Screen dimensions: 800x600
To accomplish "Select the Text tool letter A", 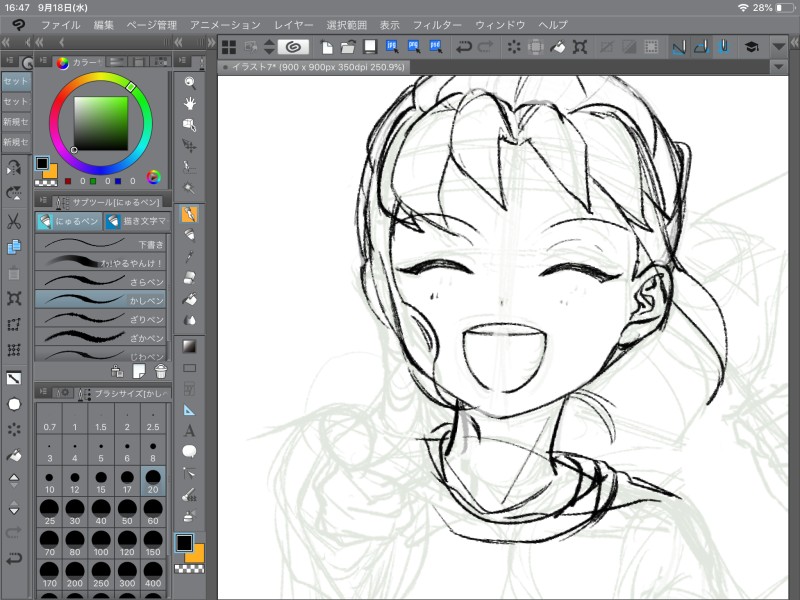I will [x=189, y=431].
